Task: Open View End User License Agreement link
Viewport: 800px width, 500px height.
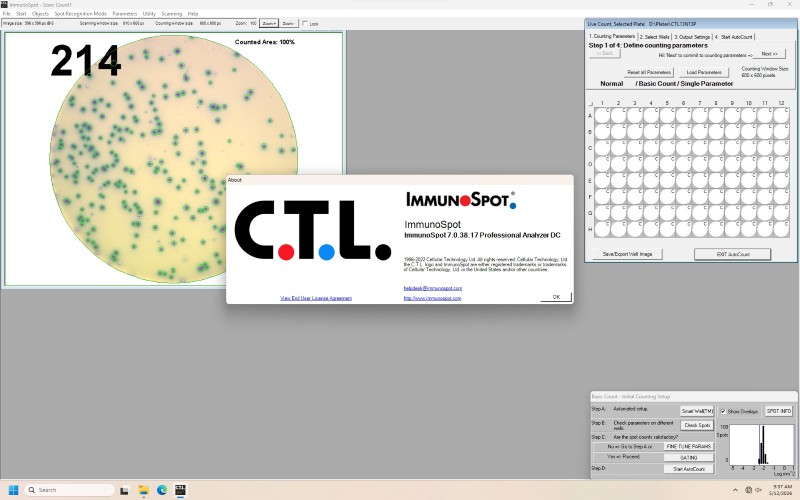Action: pos(316,298)
